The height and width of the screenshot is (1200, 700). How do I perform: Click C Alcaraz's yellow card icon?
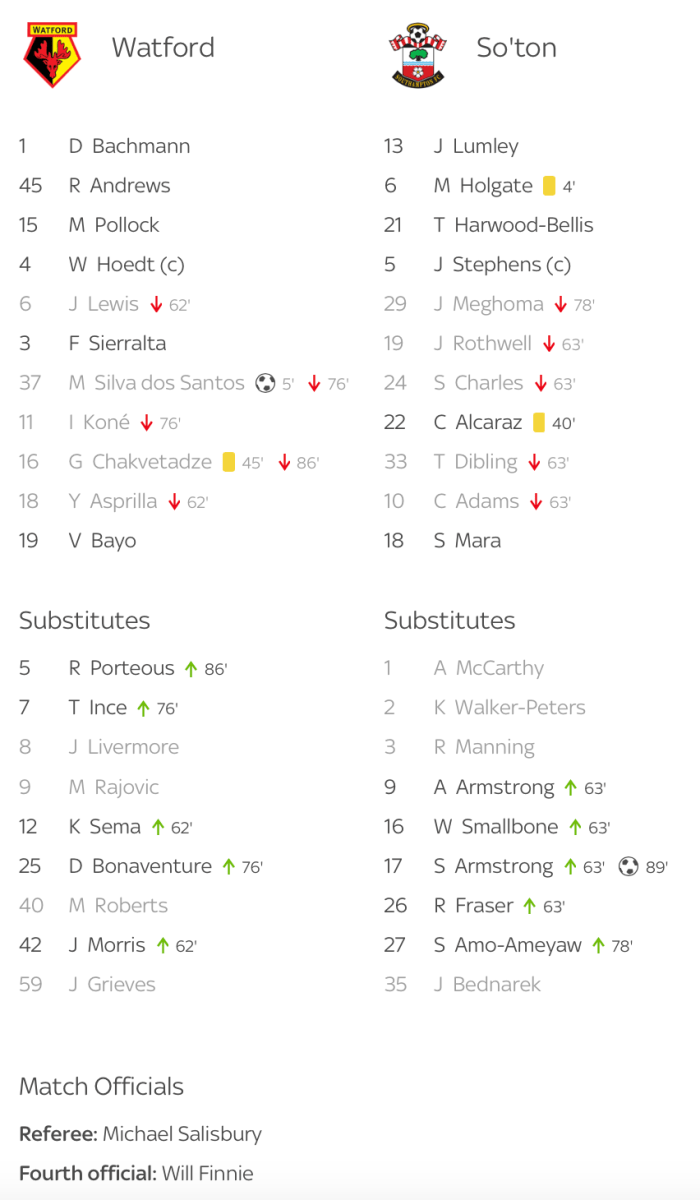point(539,423)
